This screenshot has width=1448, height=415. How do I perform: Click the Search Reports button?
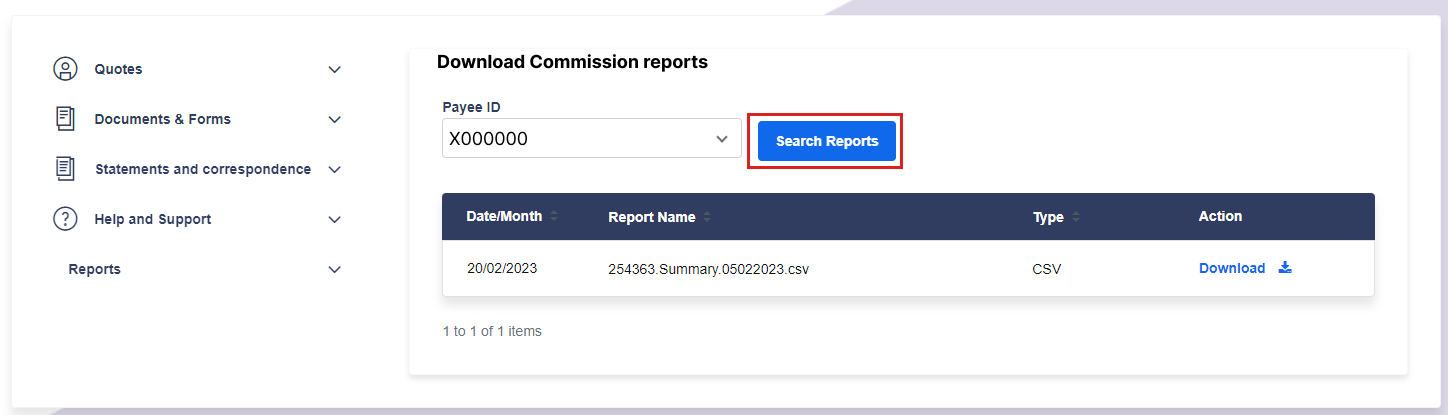click(827, 141)
